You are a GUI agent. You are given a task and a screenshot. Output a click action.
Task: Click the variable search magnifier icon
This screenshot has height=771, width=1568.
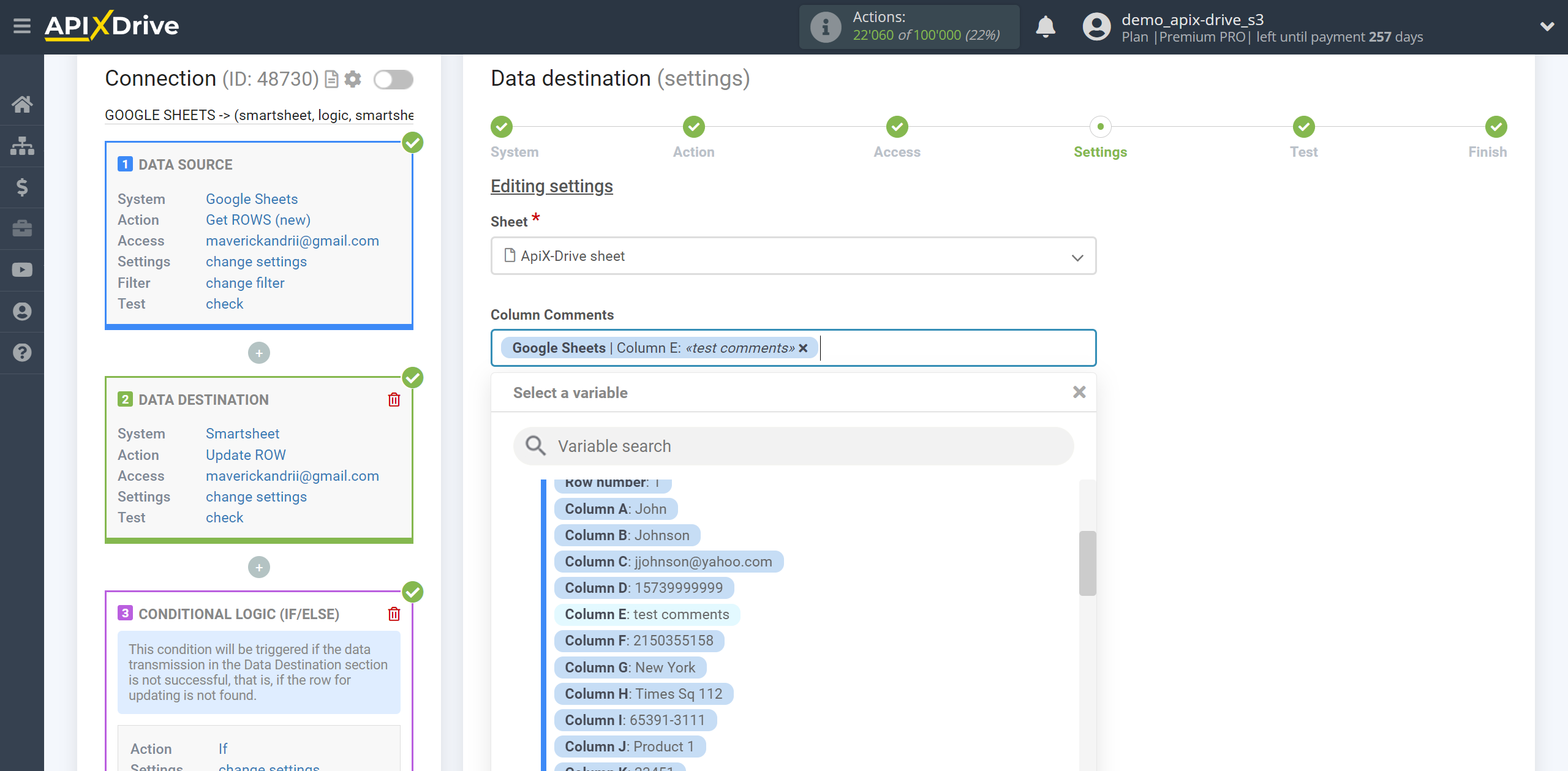coord(535,446)
